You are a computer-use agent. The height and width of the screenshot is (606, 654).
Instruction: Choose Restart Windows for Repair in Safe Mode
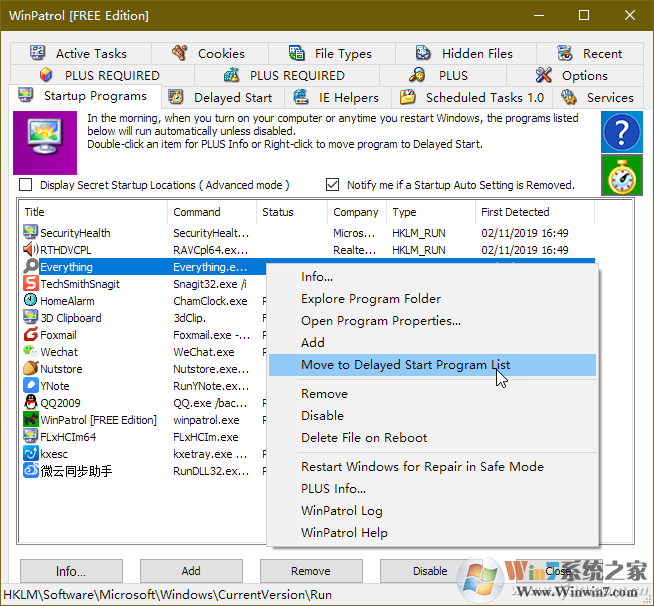point(432,466)
